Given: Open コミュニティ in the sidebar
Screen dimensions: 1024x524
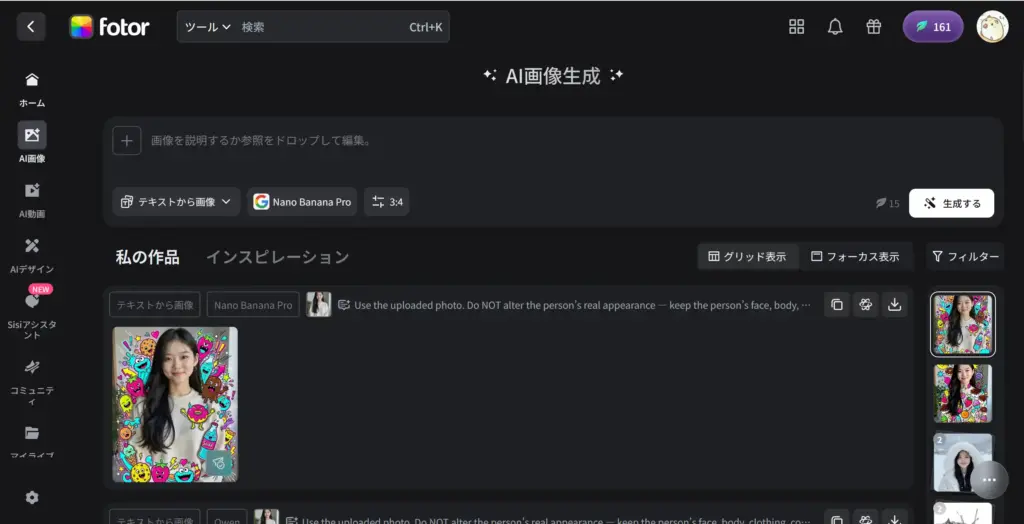Looking at the screenshot, I should pos(32,382).
